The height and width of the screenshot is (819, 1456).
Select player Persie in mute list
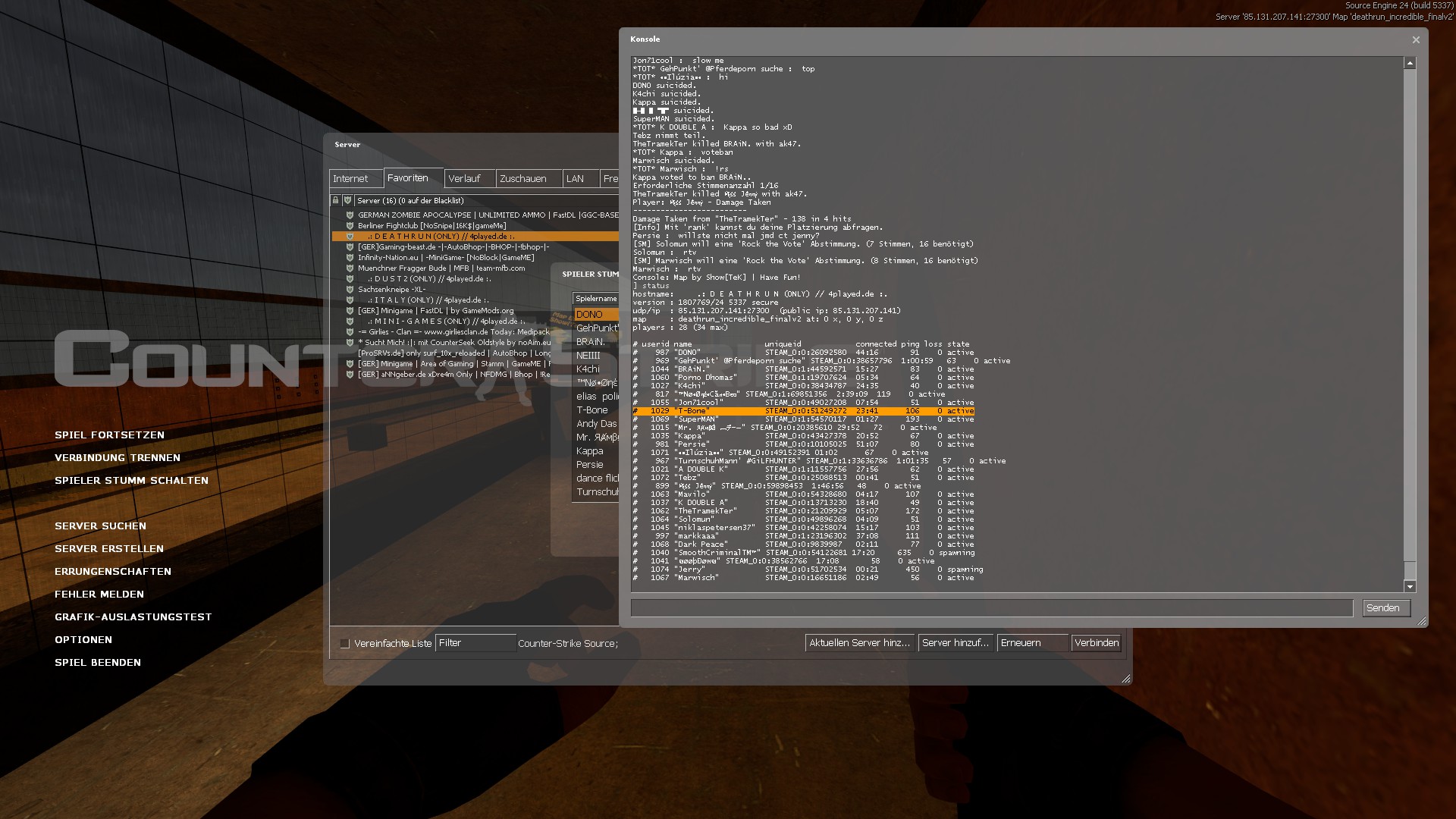point(596,465)
